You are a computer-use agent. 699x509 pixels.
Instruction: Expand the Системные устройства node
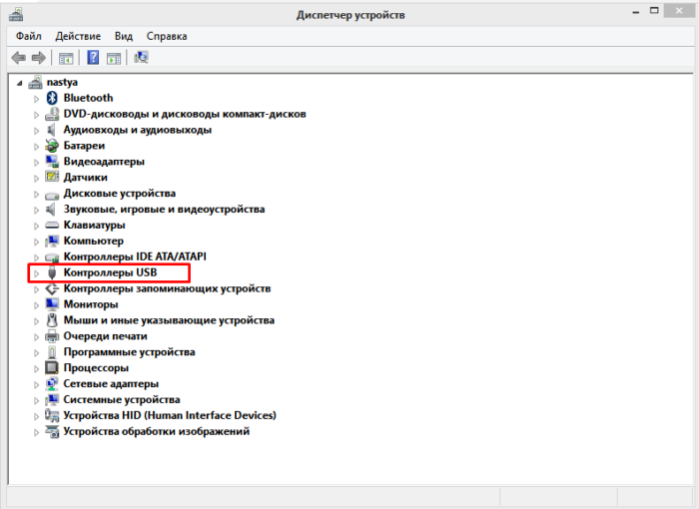point(37,400)
